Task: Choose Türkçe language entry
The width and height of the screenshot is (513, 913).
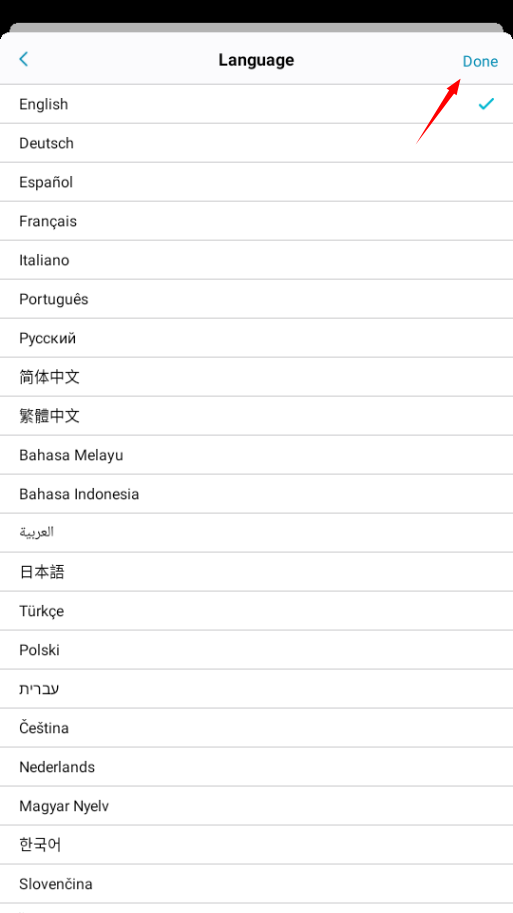Action: tap(256, 611)
